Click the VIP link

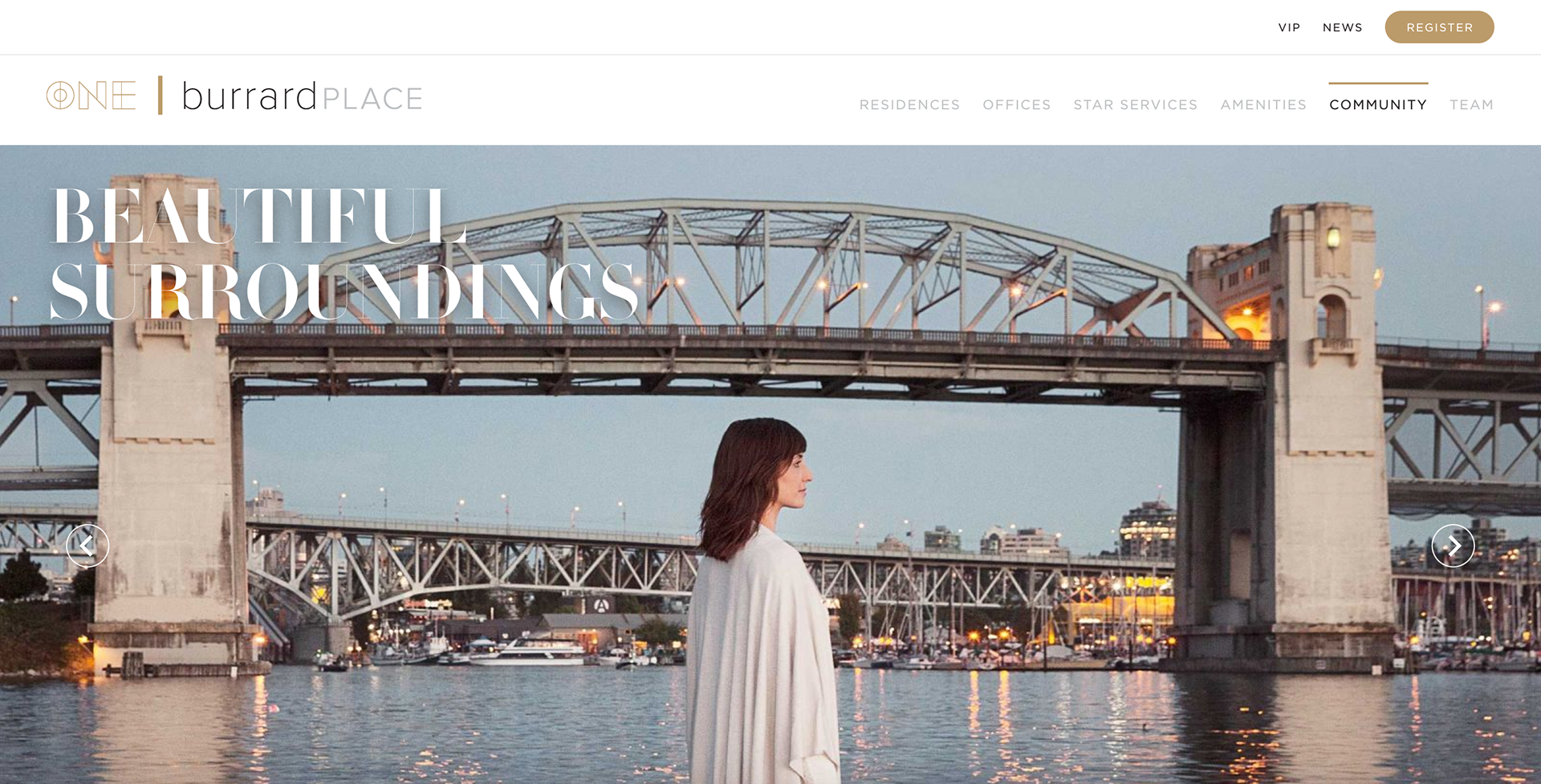point(1289,27)
